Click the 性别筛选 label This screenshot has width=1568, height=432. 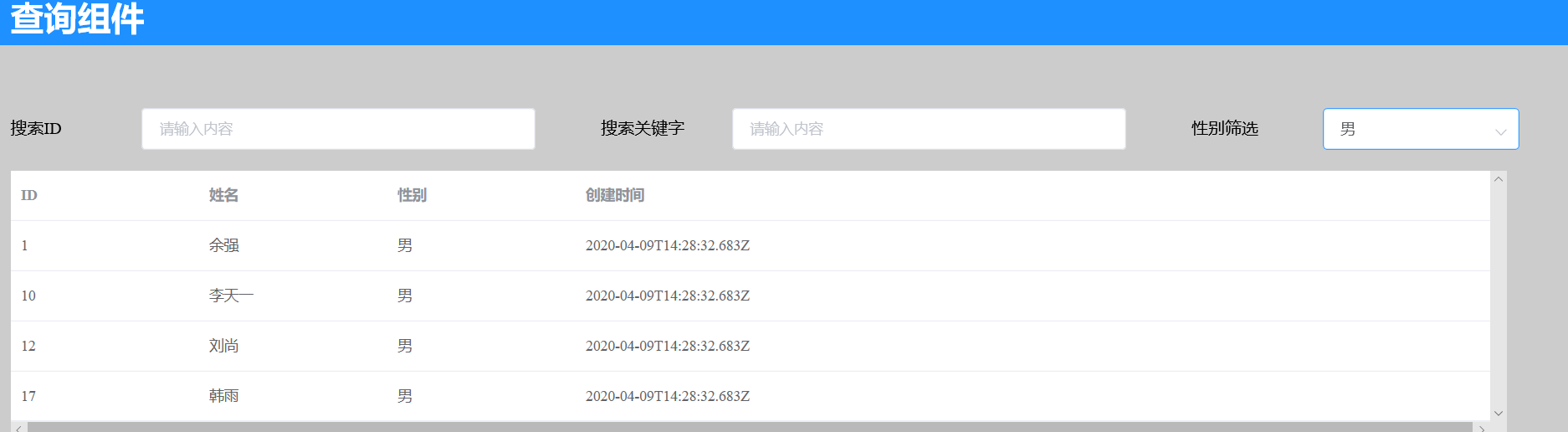(1225, 128)
